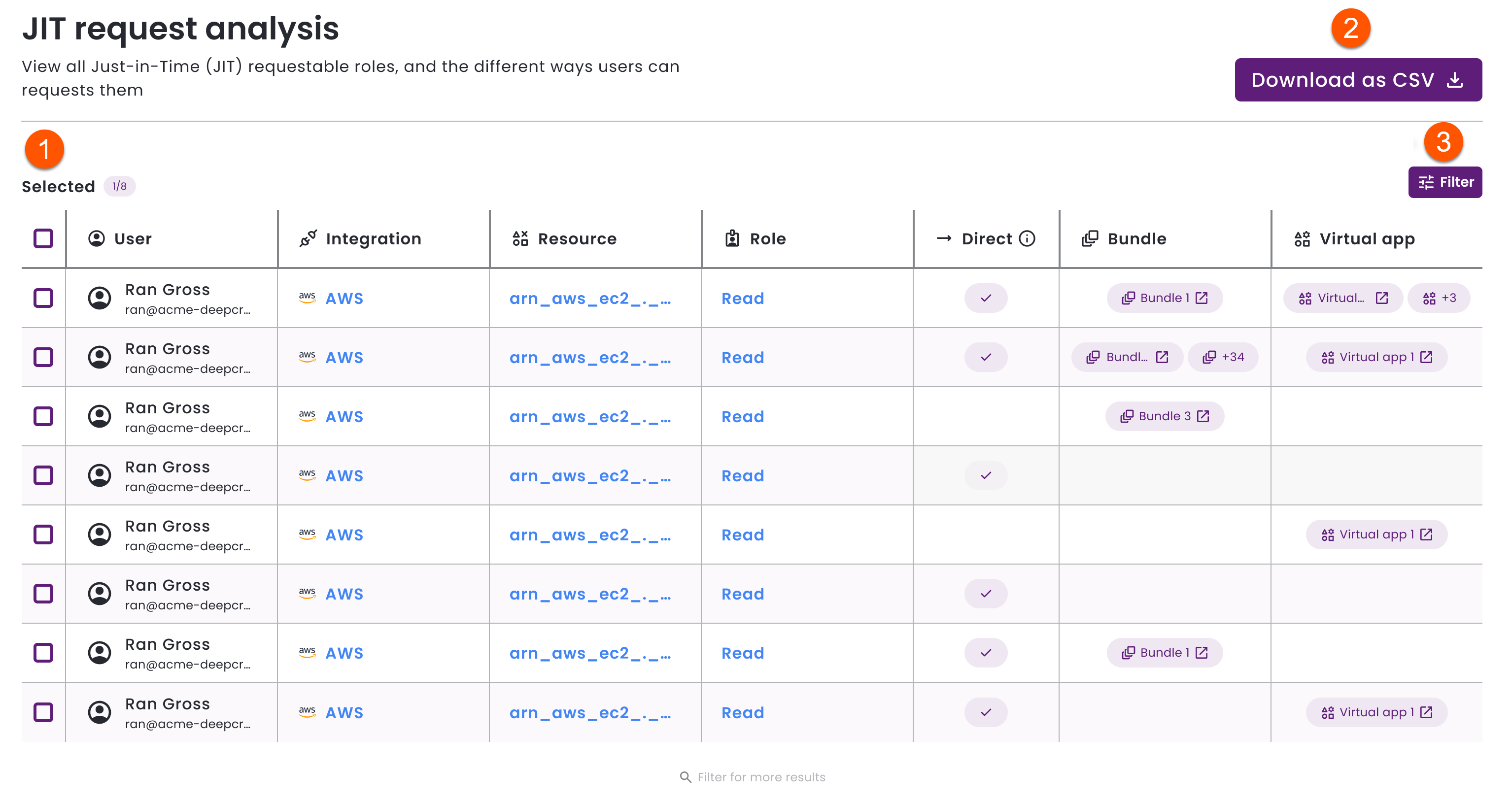Click the magnifier icon in the bottom search field
1512x802 pixels.
tap(686, 777)
